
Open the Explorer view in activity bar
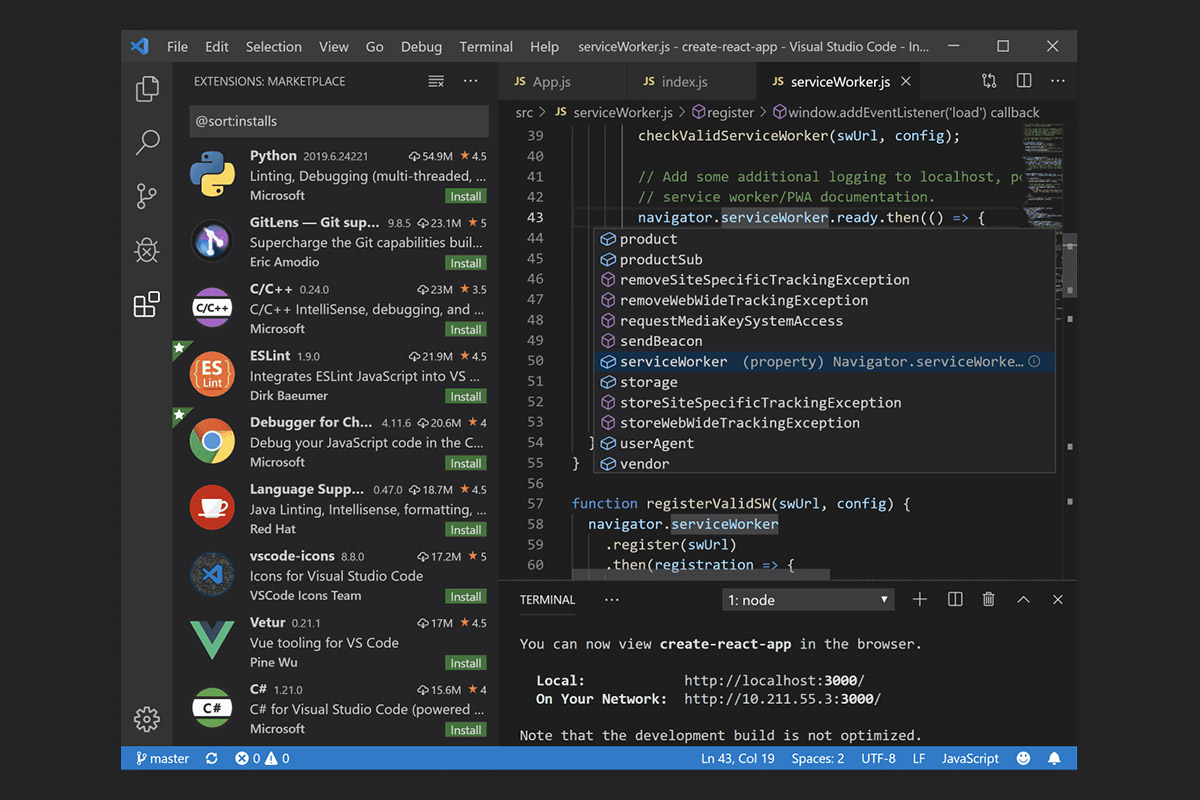pos(147,90)
